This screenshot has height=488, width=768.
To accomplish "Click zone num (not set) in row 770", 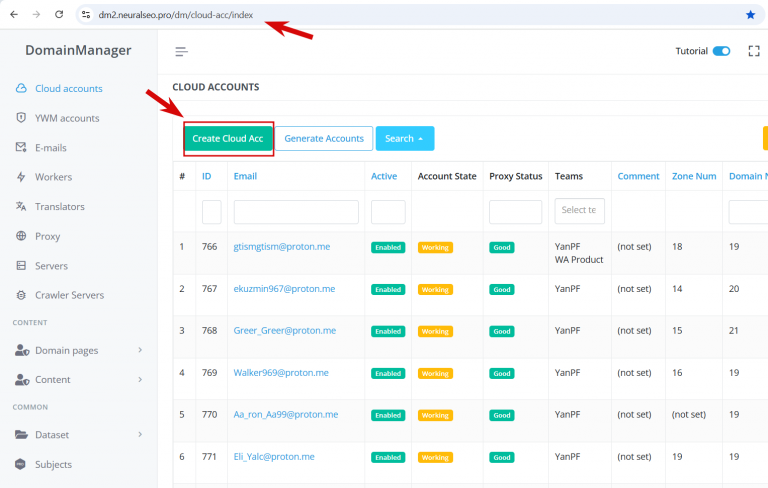I will 689,415.
